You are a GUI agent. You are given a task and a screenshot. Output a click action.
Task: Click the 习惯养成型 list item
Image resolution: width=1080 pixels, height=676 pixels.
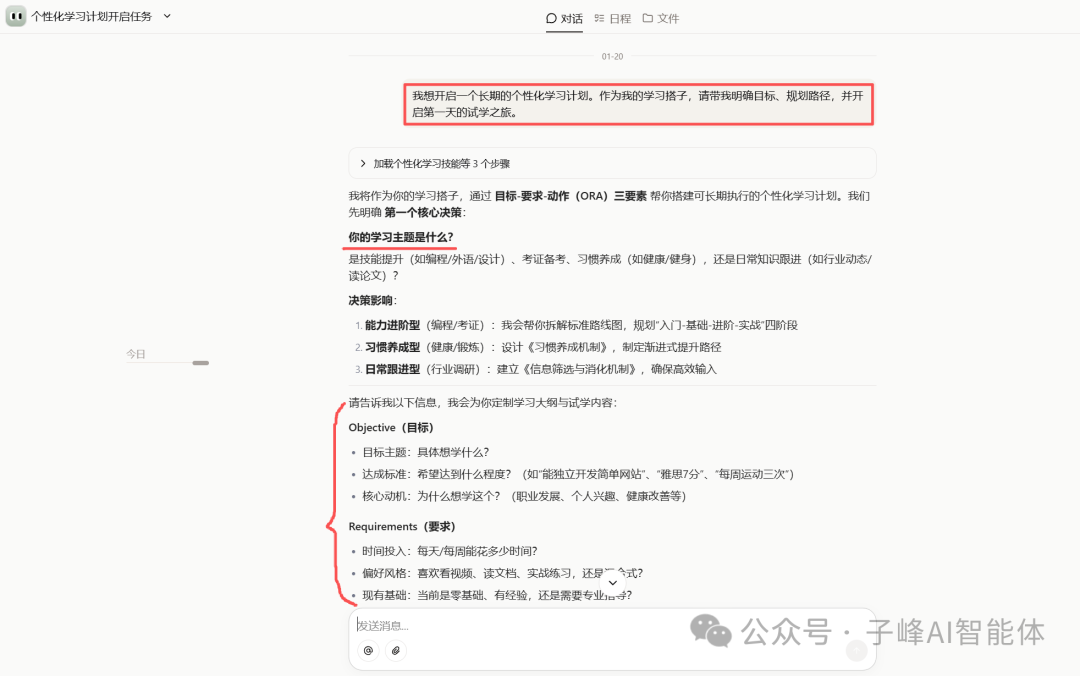tap(543, 347)
